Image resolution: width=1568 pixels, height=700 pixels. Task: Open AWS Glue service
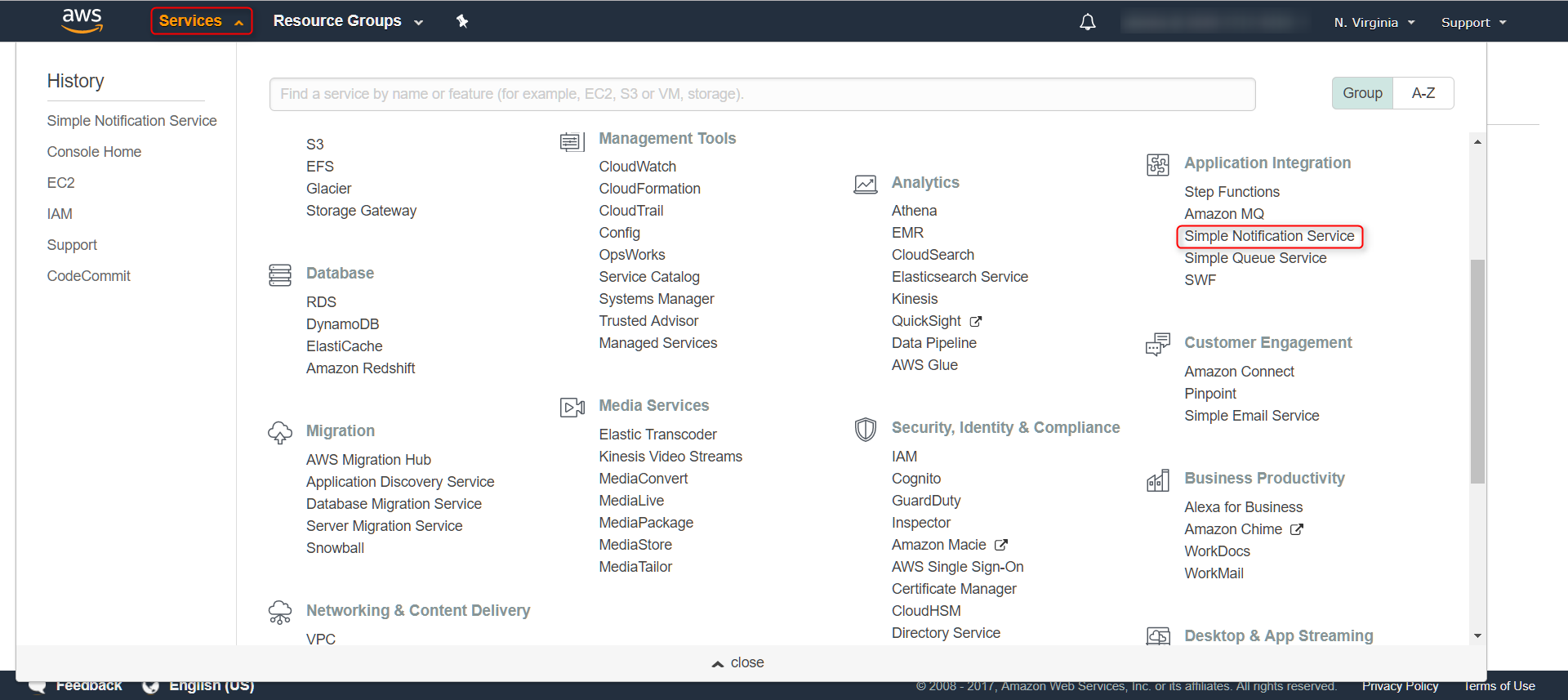[x=924, y=365]
